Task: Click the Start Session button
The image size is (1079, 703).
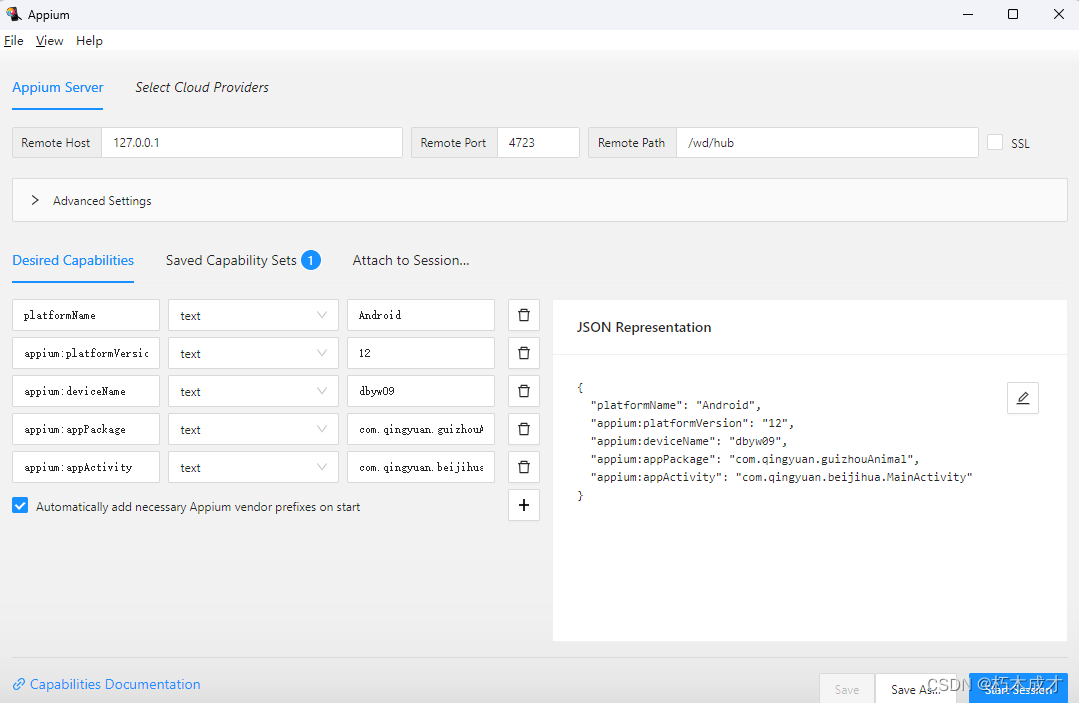Action: 1018,689
